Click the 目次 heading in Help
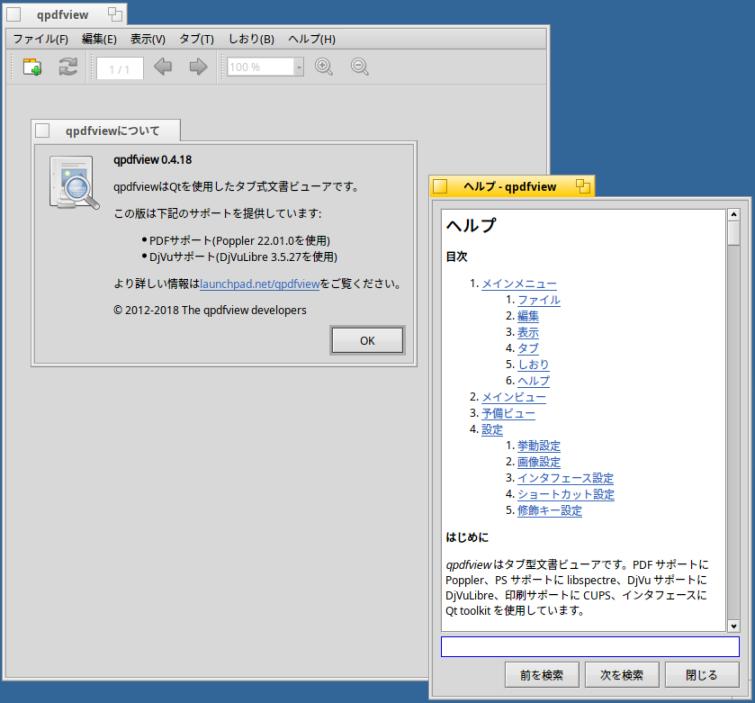 pyautogui.click(x=456, y=257)
